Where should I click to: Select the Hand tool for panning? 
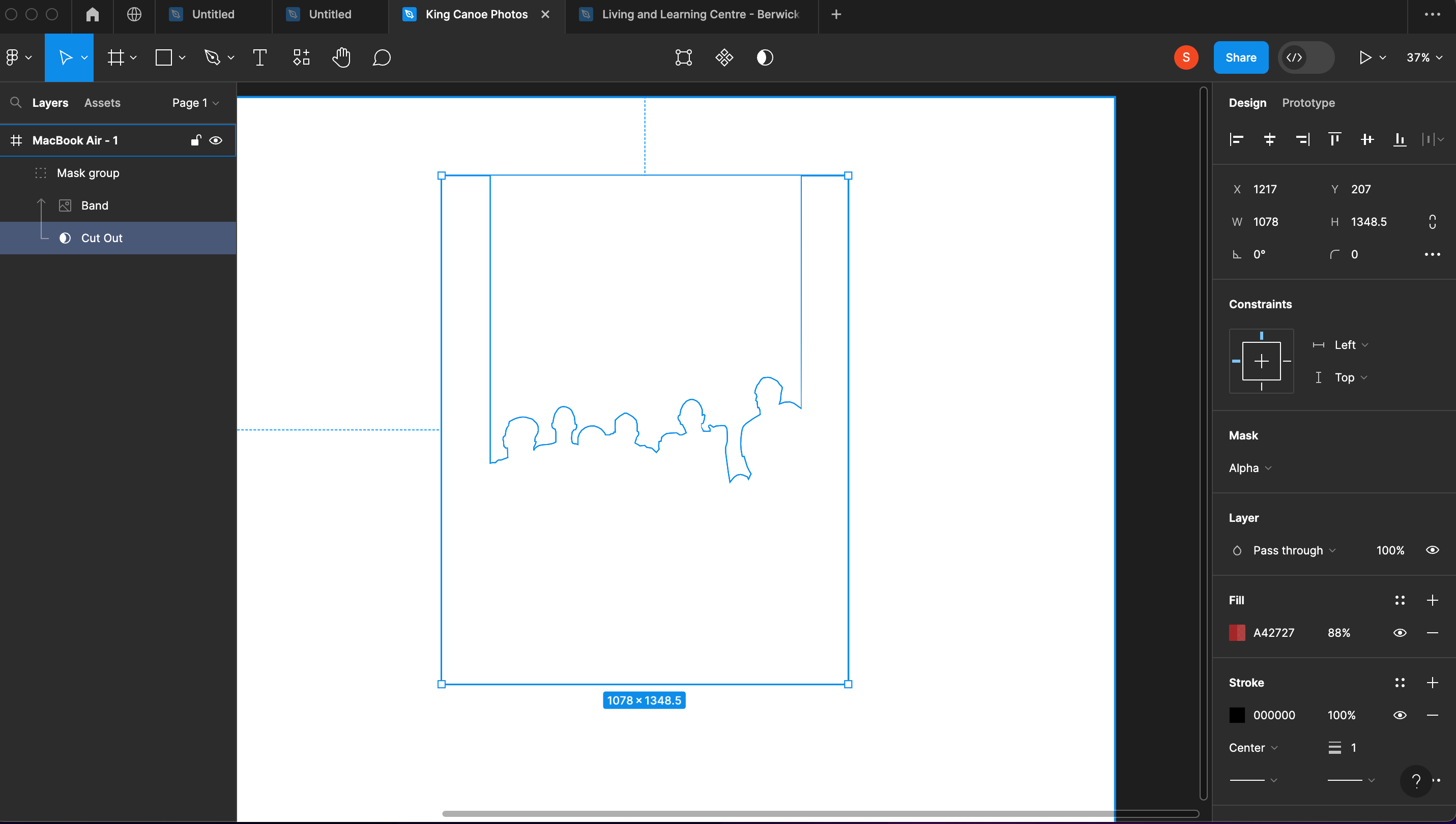coord(341,57)
